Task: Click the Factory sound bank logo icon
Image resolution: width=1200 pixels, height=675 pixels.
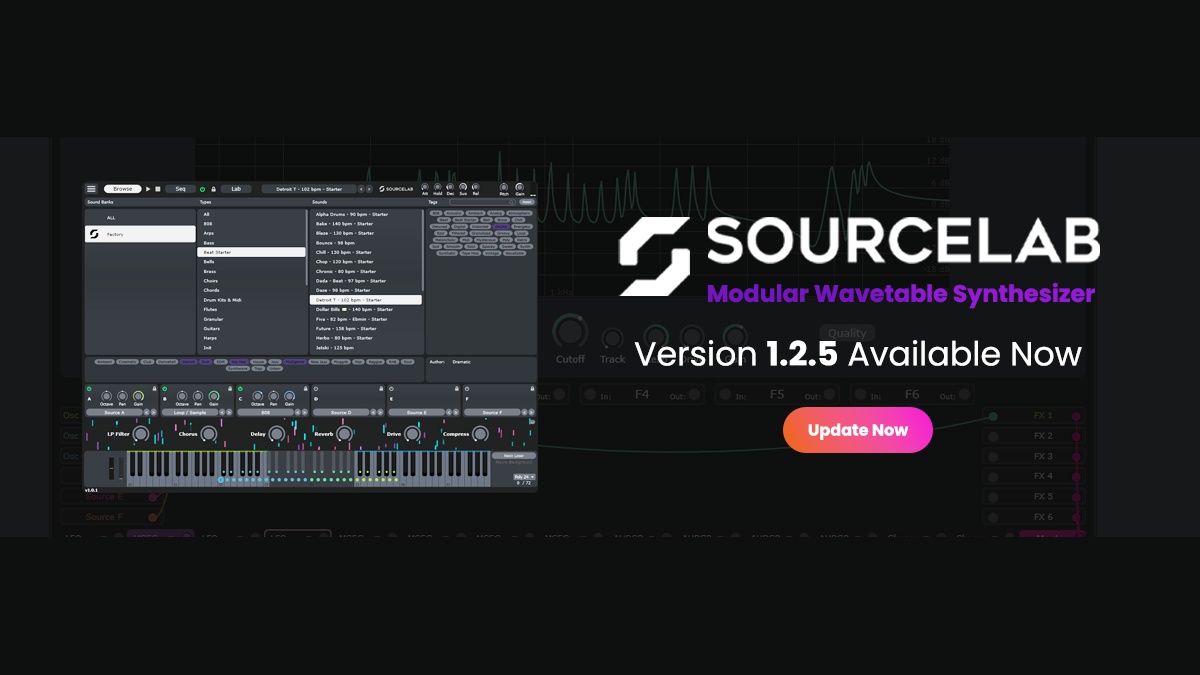Action: (x=93, y=234)
